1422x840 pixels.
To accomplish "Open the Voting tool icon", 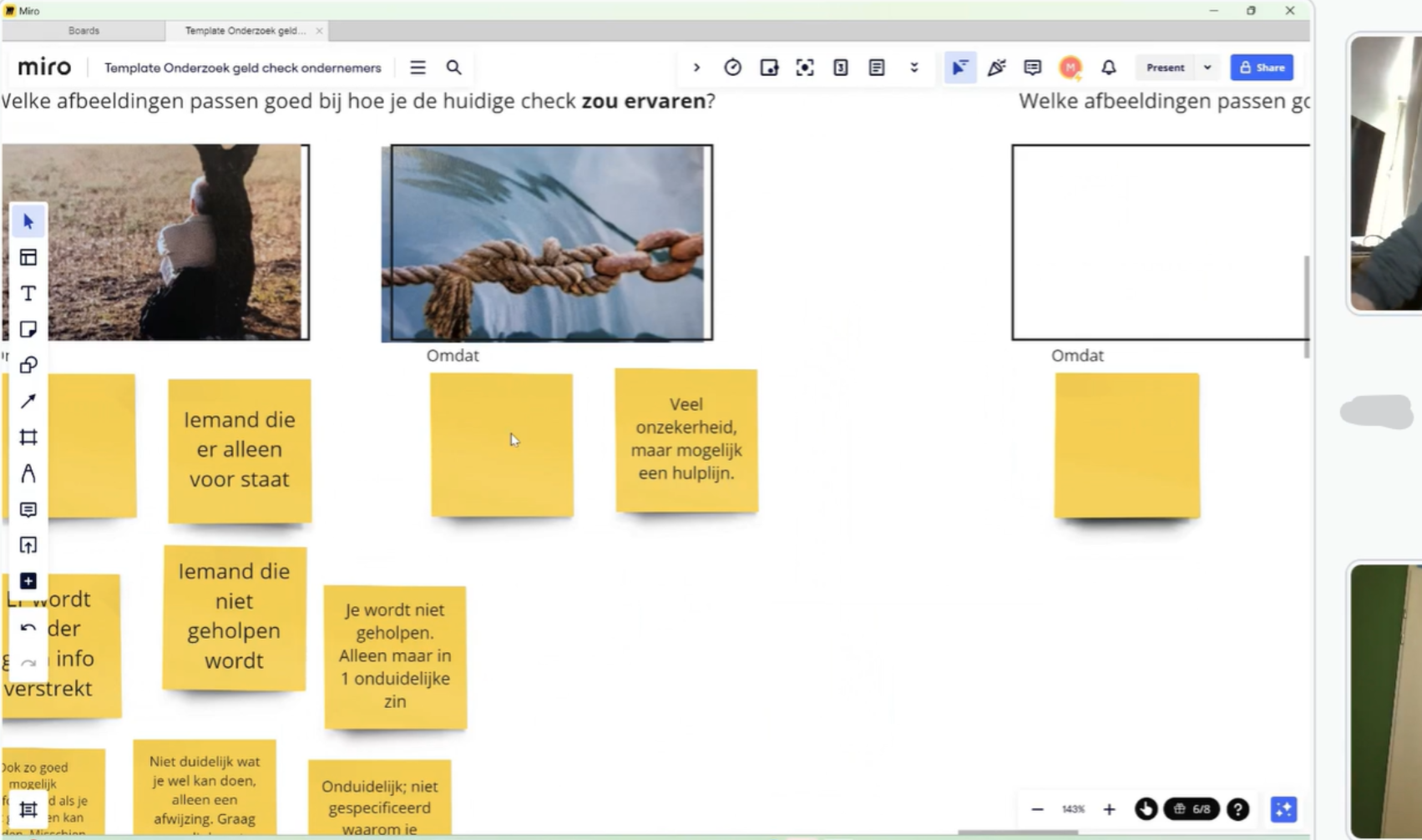I will click(841, 68).
